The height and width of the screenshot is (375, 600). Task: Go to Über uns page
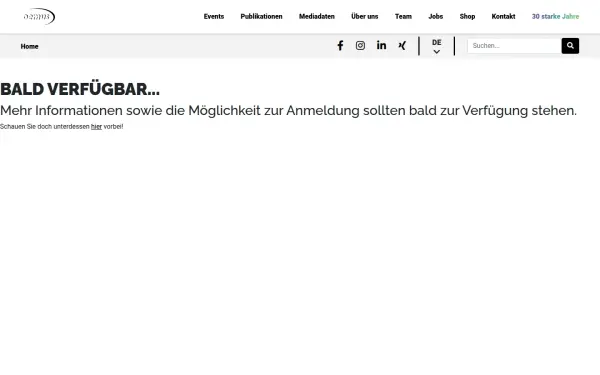(365, 16)
